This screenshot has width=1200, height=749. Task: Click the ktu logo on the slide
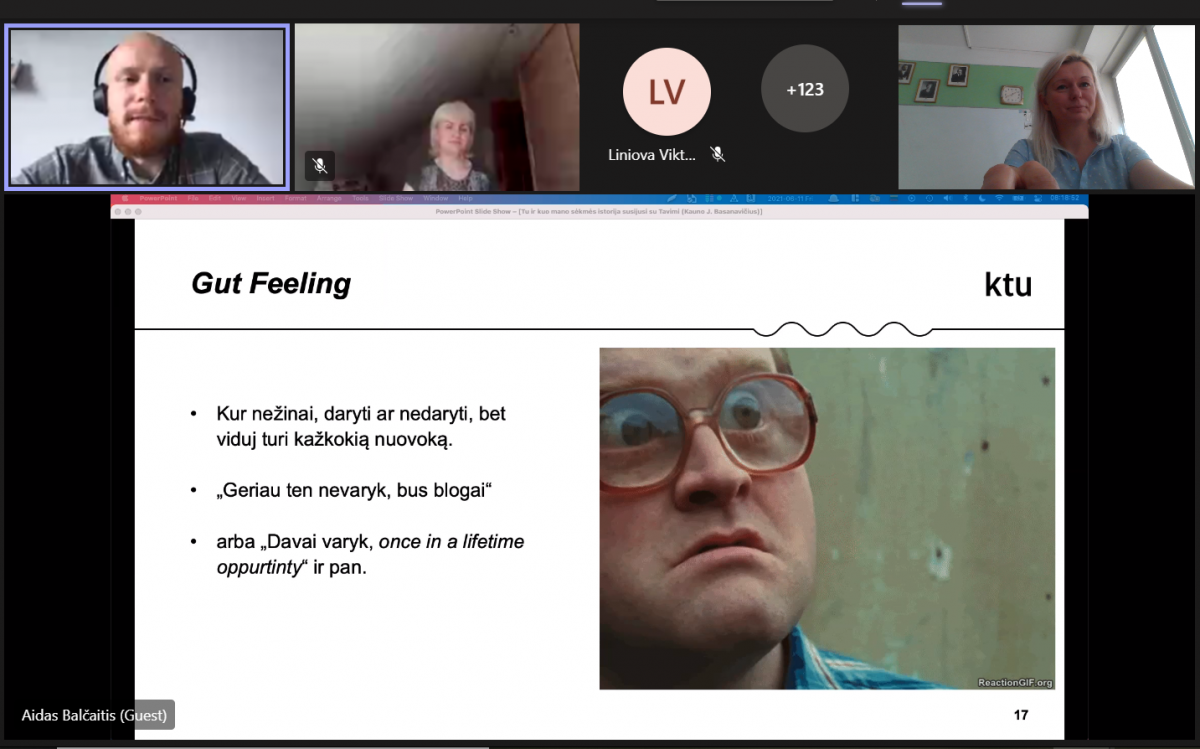[1008, 285]
